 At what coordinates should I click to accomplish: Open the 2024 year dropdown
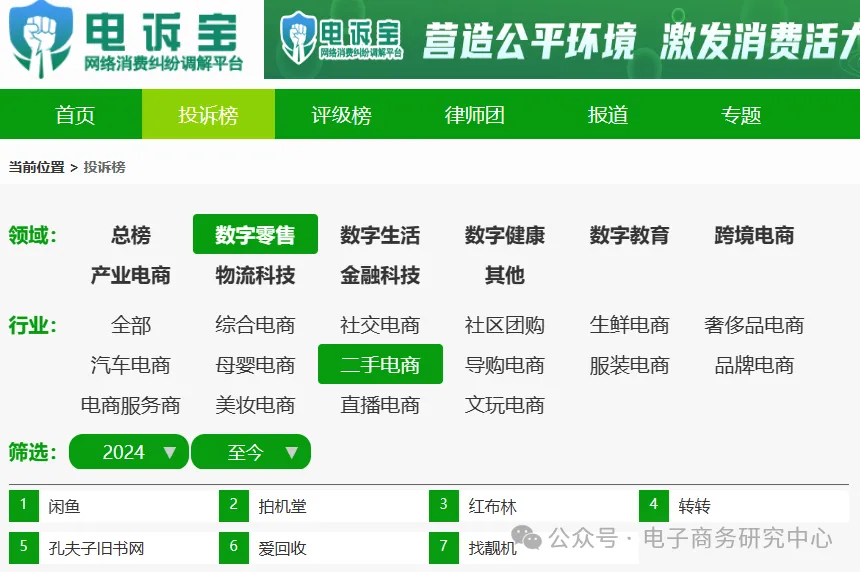pos(129,452)
